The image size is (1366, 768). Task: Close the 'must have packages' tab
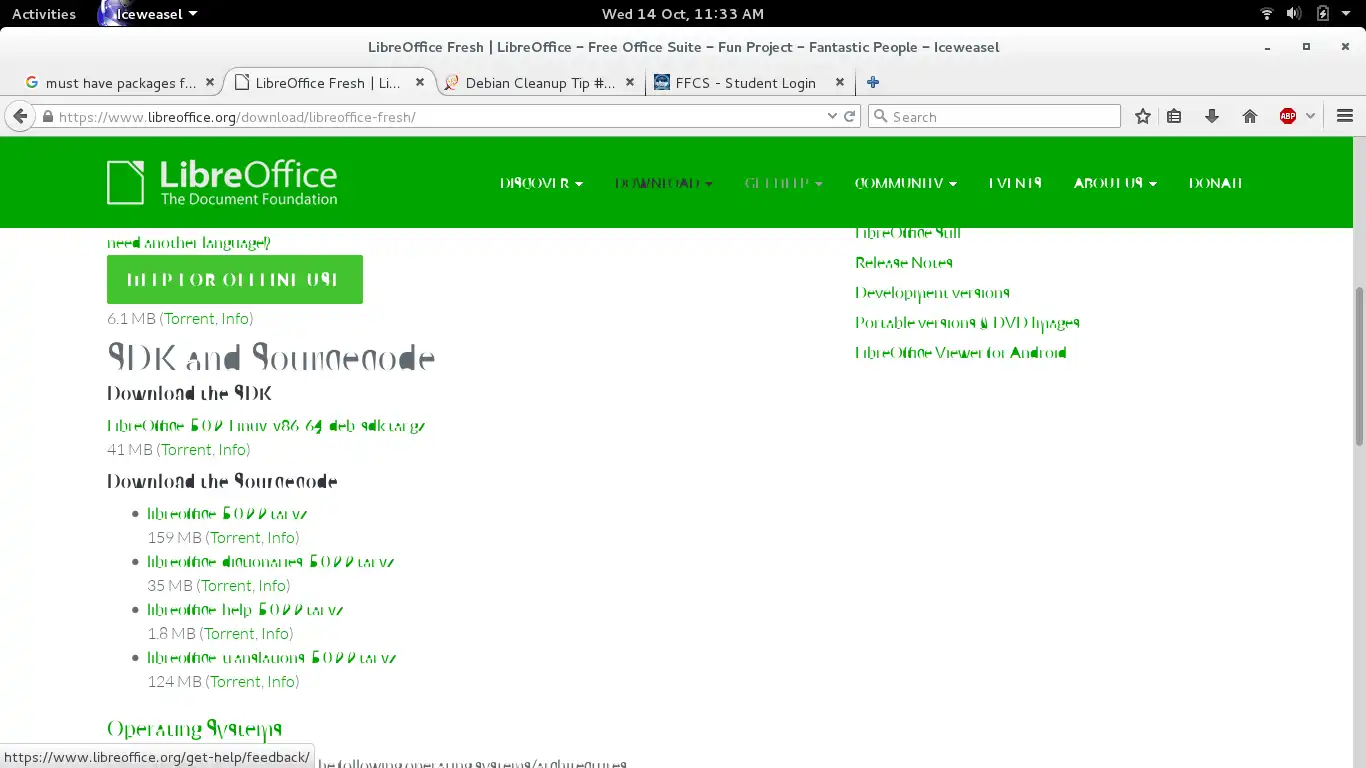click(x=210, y=83)
